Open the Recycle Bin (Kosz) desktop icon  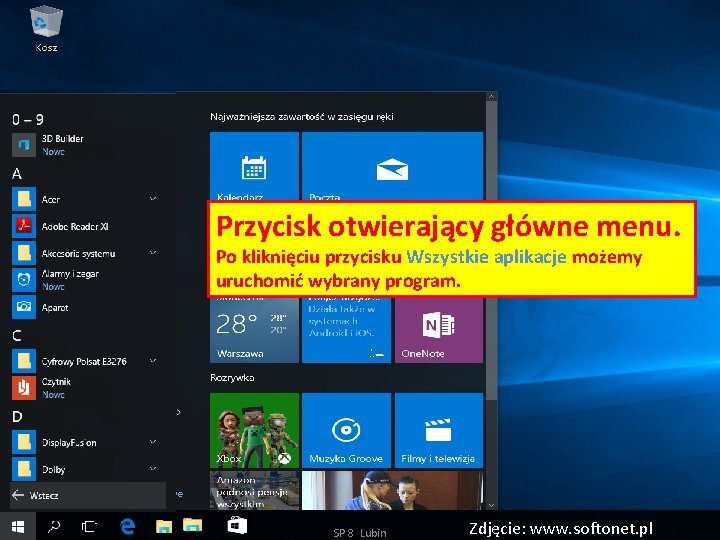46,28
